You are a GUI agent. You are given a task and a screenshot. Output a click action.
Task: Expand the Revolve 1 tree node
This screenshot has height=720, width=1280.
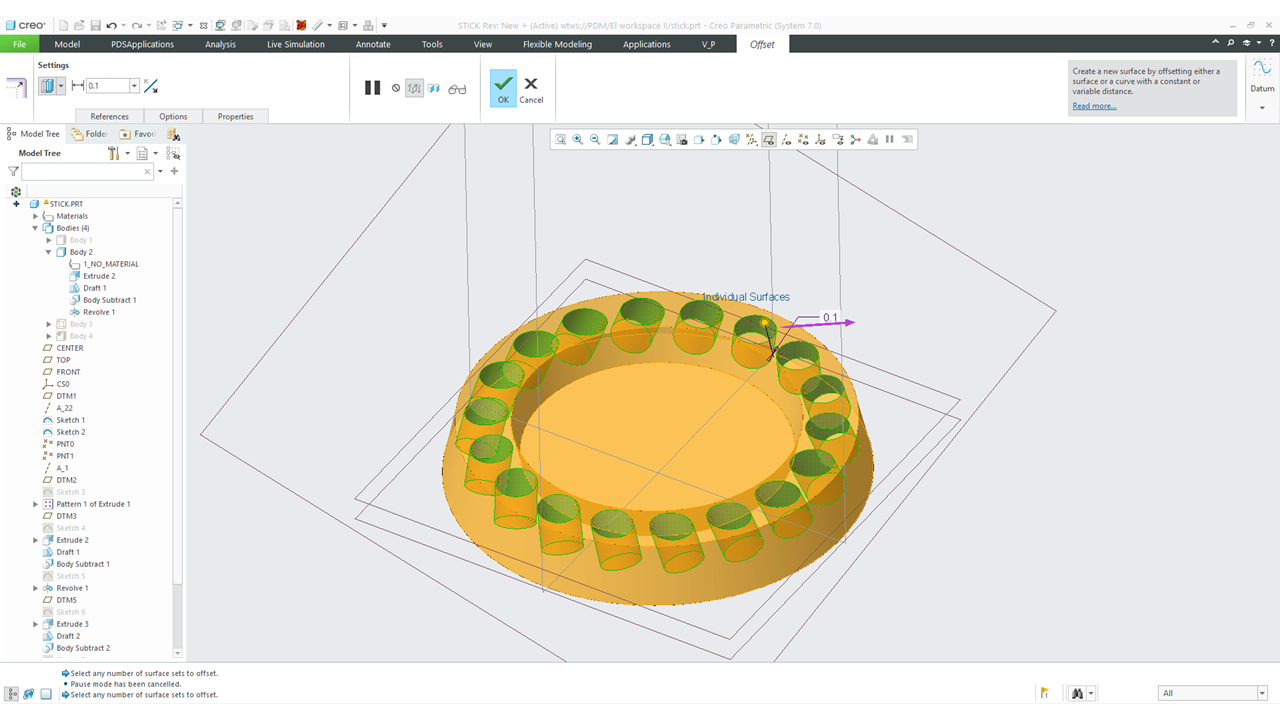click(x=35, y=588)
